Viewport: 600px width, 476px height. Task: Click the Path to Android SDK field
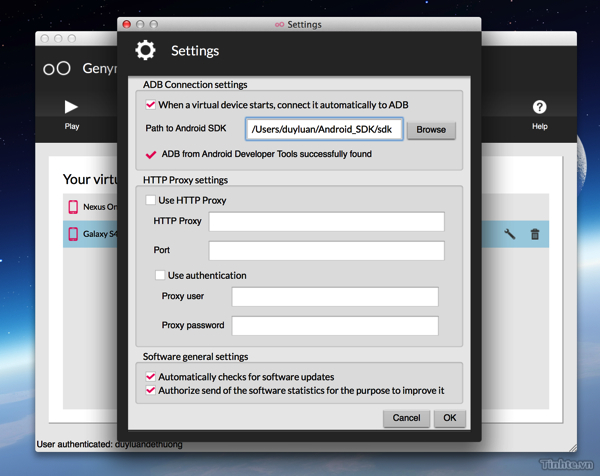(x=324, y=129)
